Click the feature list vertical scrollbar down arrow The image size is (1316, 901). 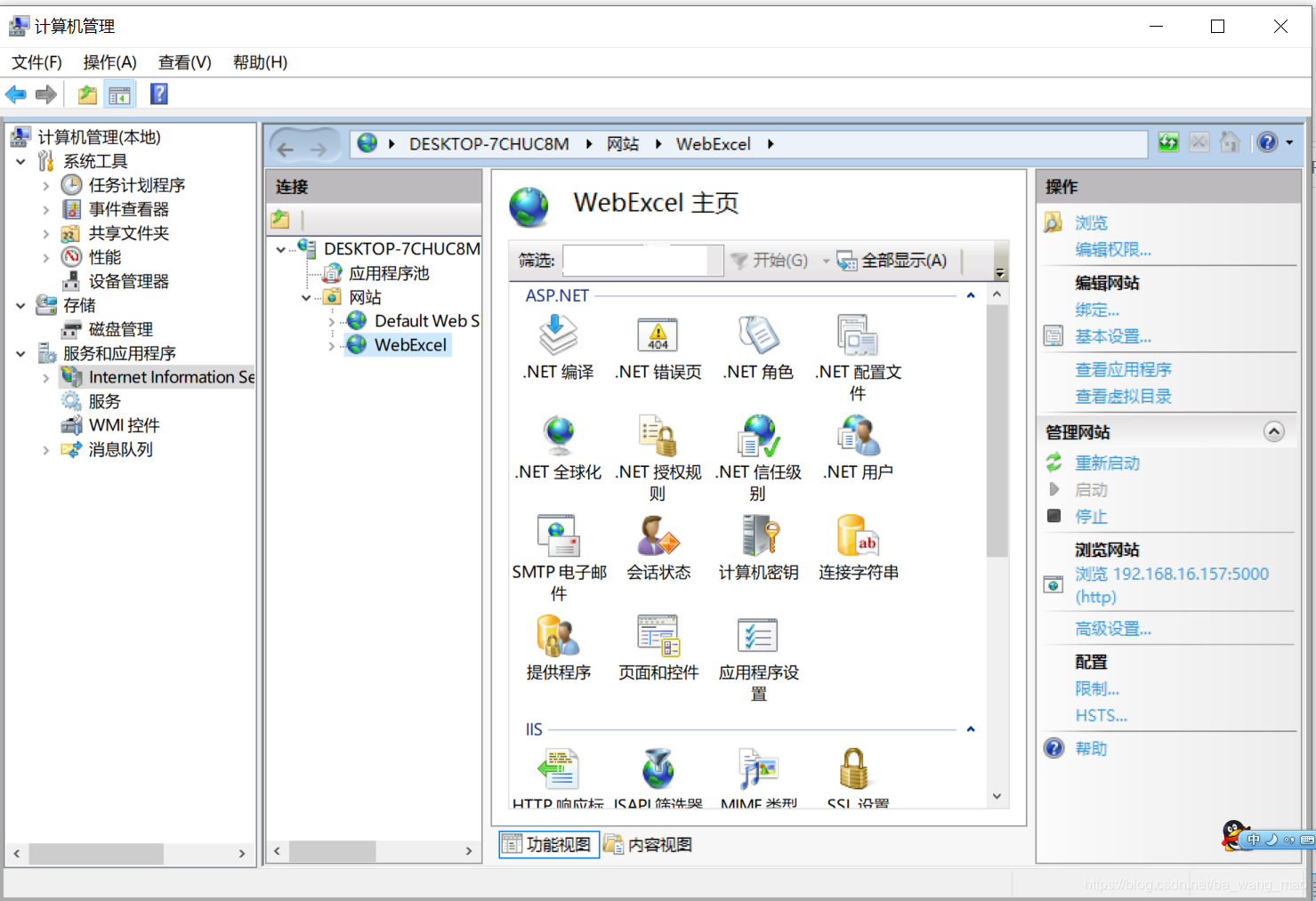(997, 796)
